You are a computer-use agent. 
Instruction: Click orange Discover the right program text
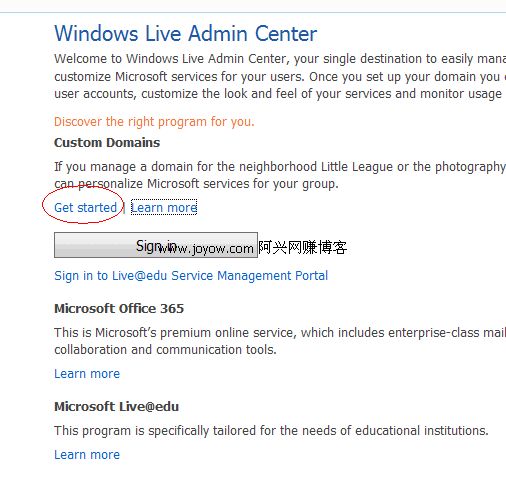[x=154, y=122]
